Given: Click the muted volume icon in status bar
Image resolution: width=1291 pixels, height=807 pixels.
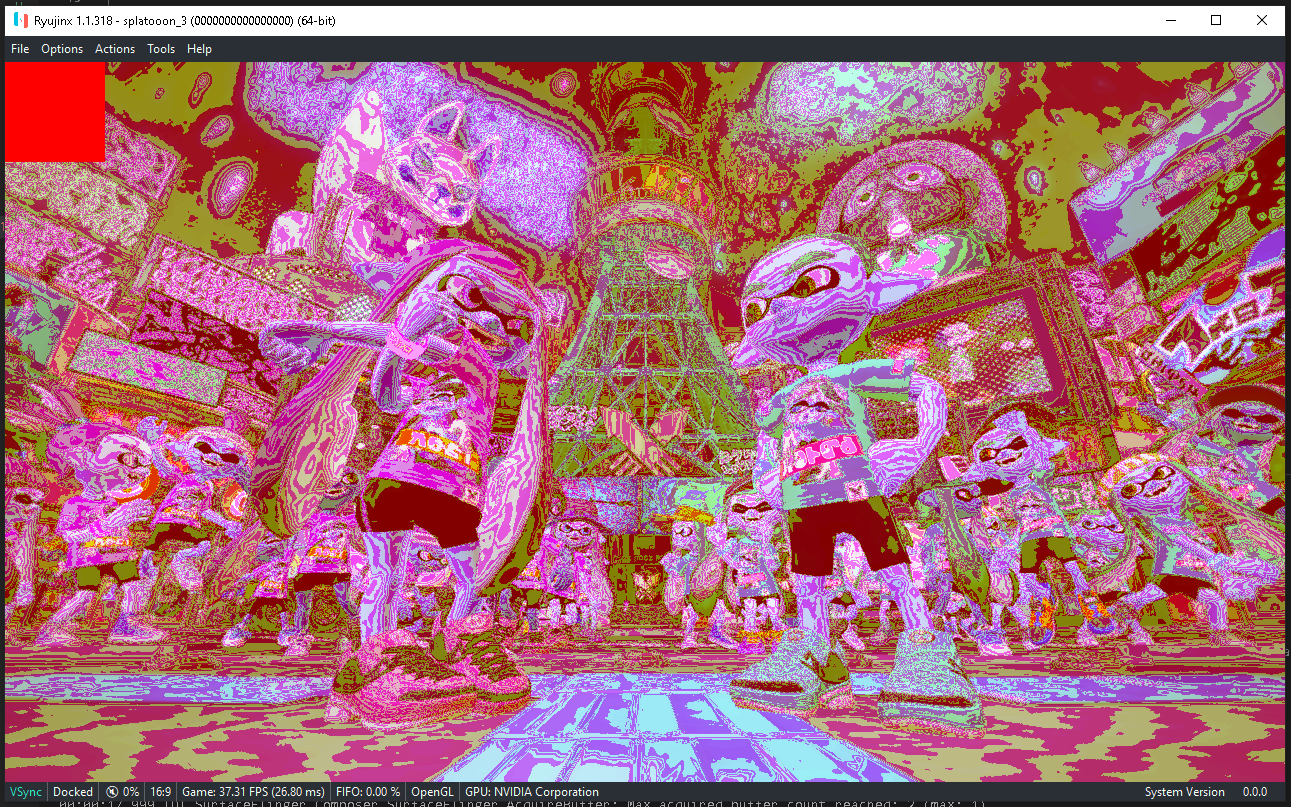Looking at the screenshot, I should pos(112,792).
